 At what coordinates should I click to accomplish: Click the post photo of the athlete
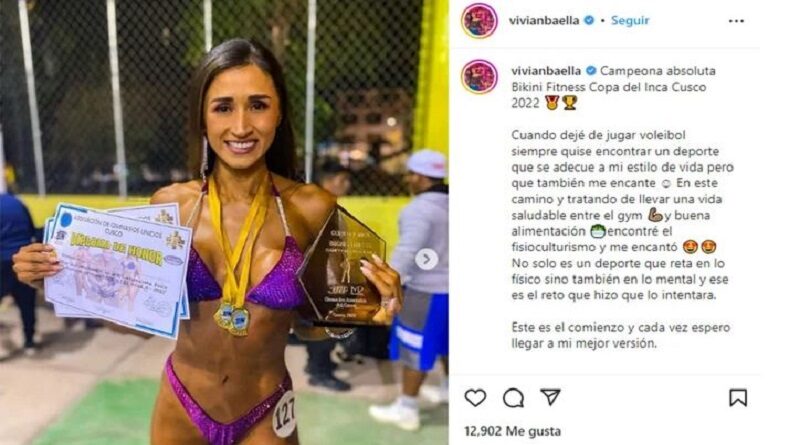224,222
